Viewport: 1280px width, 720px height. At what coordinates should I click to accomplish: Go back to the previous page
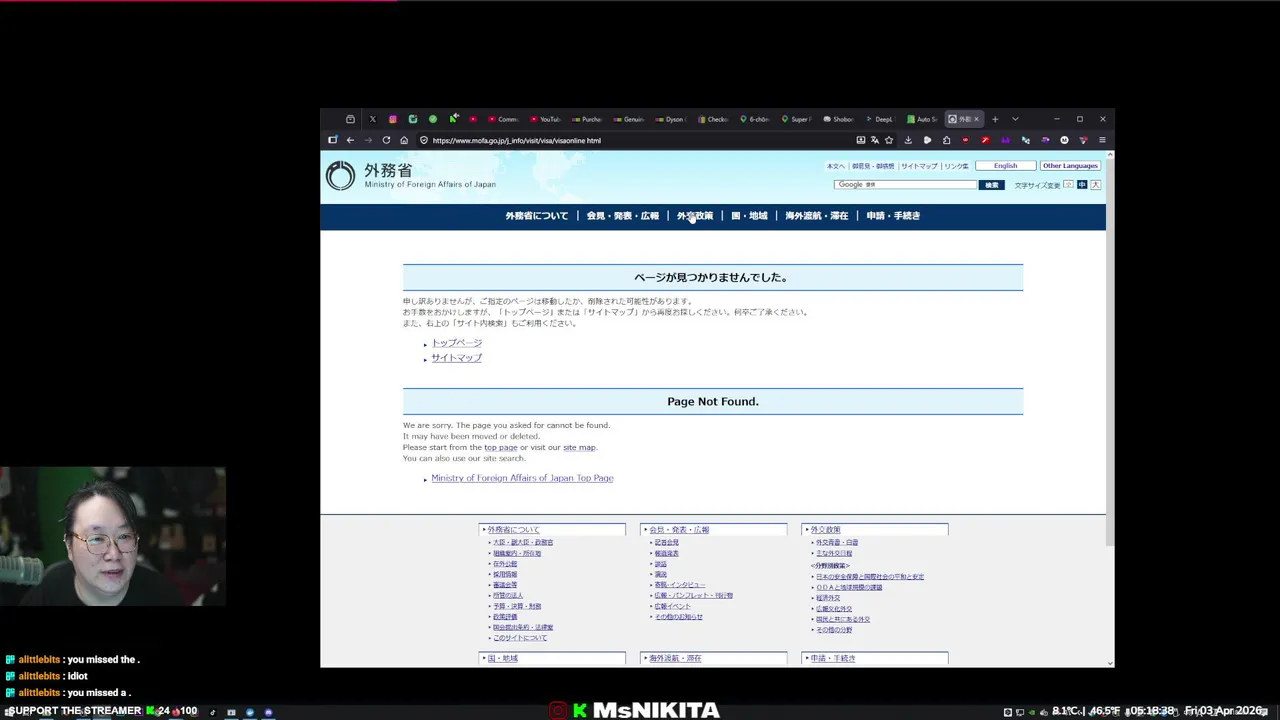coord(350,140)
